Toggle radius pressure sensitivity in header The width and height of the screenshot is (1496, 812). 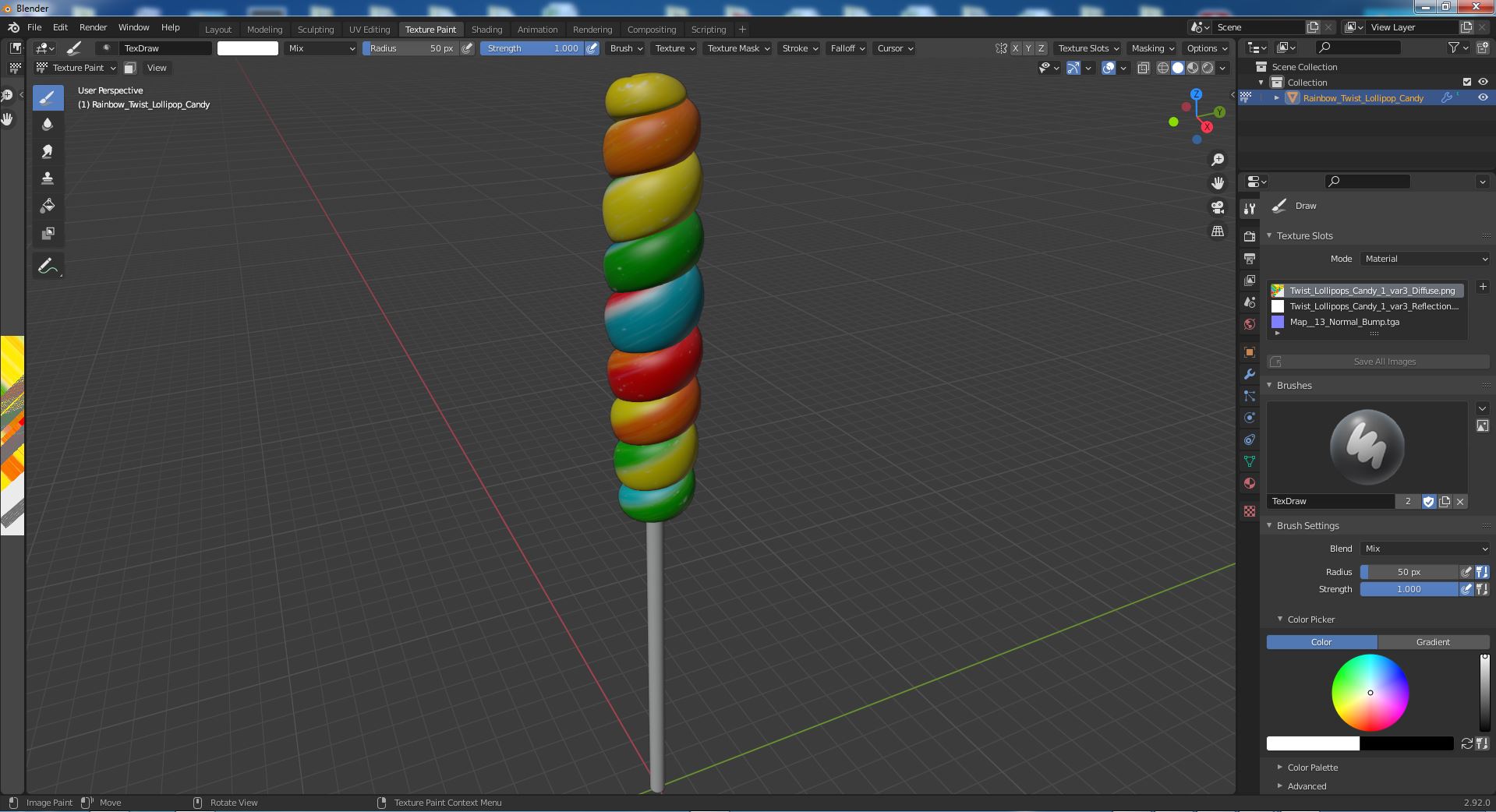click(467, 48)
